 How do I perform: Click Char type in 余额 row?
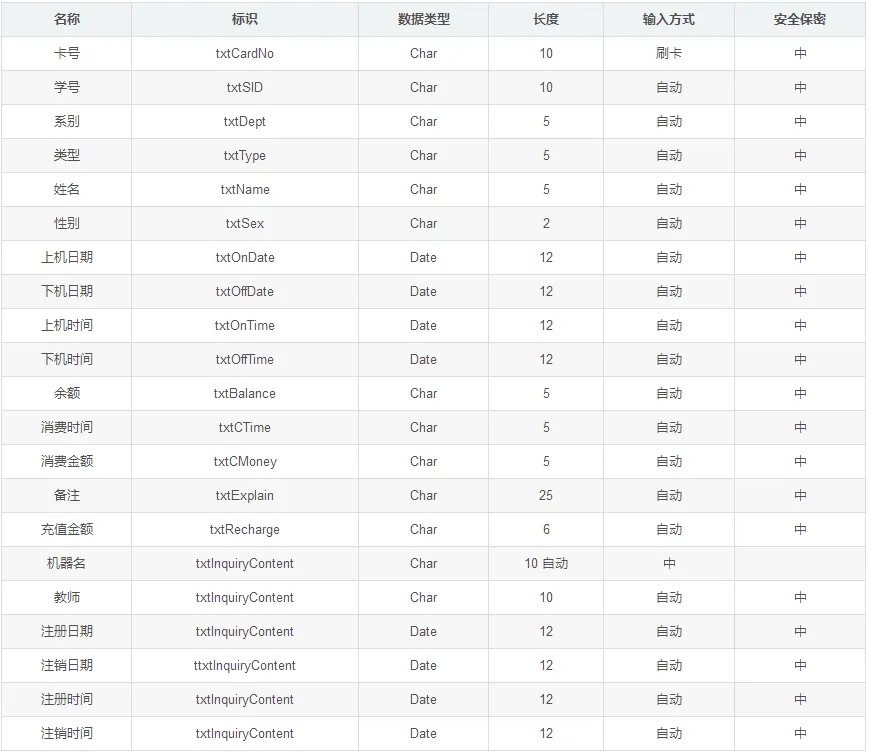point(423,393)
